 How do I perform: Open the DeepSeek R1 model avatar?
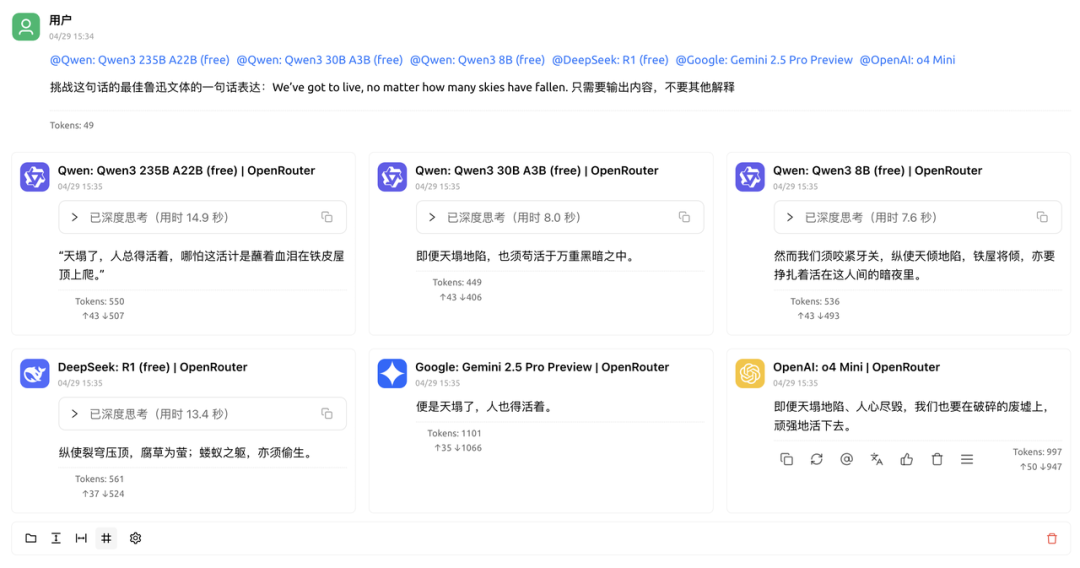[34, 374]
